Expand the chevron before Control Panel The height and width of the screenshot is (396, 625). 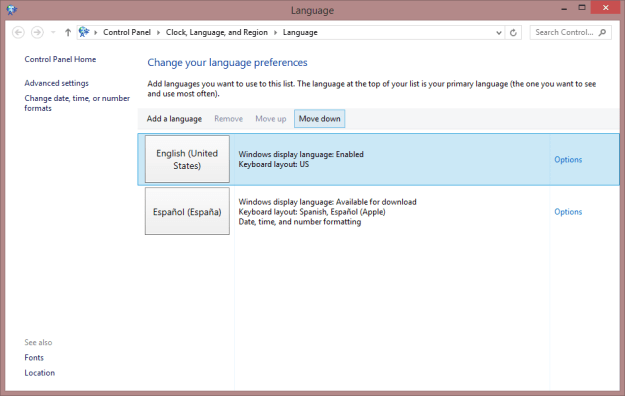coord(96,32)
